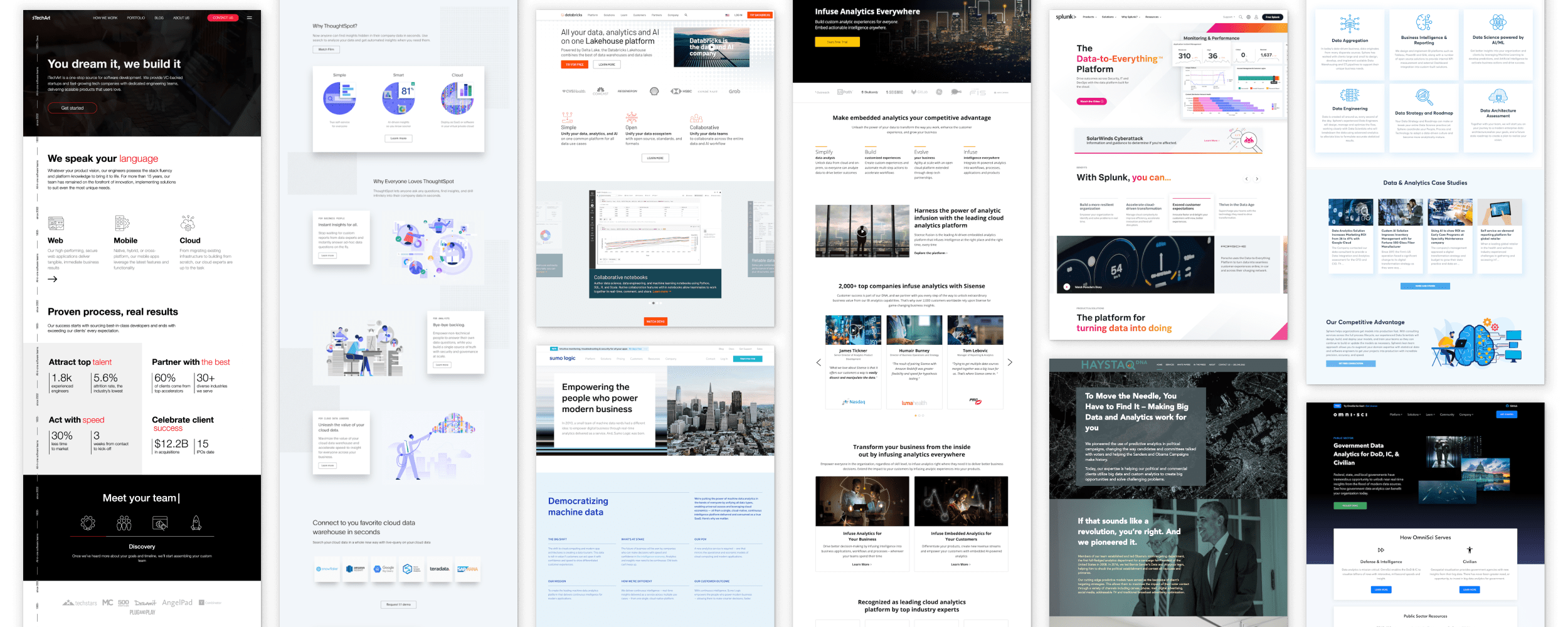1568x627 pixels.
Task: Open Support dropdown in Splunk header
Action: [1229, 17]
